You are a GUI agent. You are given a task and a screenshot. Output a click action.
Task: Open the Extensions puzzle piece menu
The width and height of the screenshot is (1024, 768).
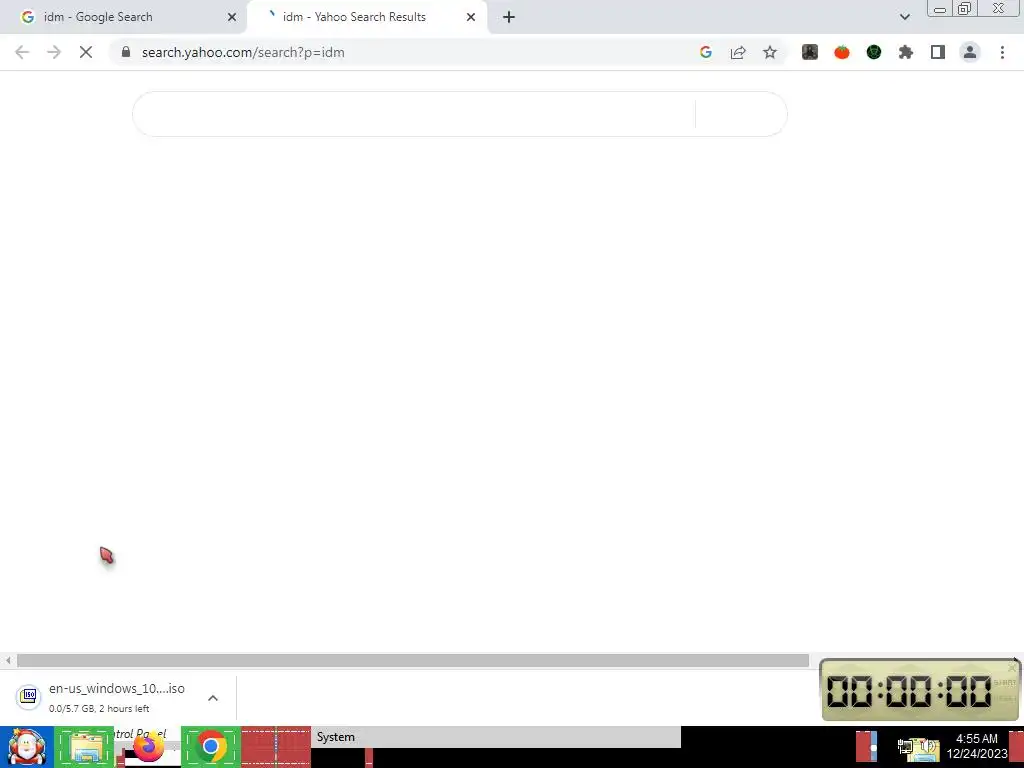tap(906, 52)
